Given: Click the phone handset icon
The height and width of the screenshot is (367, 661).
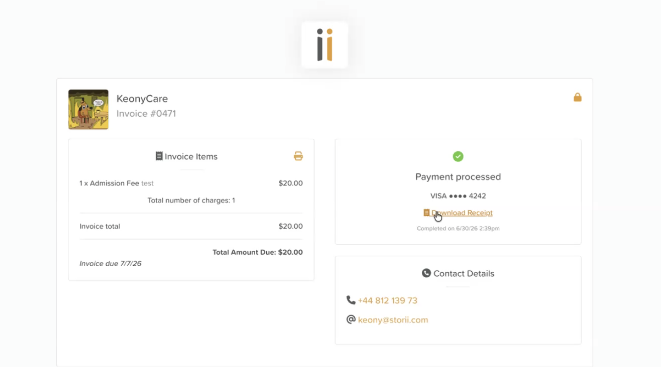Looking at the screenshot, I should pyautogui.click(x=351, y=300).
